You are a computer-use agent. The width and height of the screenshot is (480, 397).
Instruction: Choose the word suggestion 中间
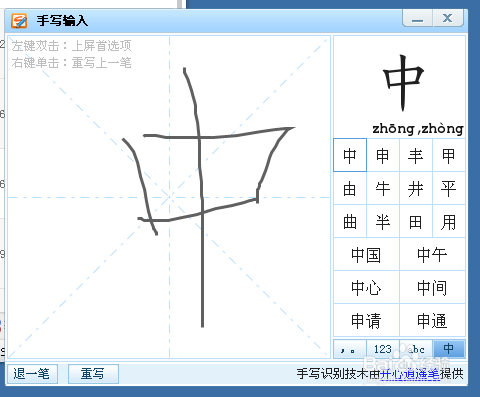[432, 287]
